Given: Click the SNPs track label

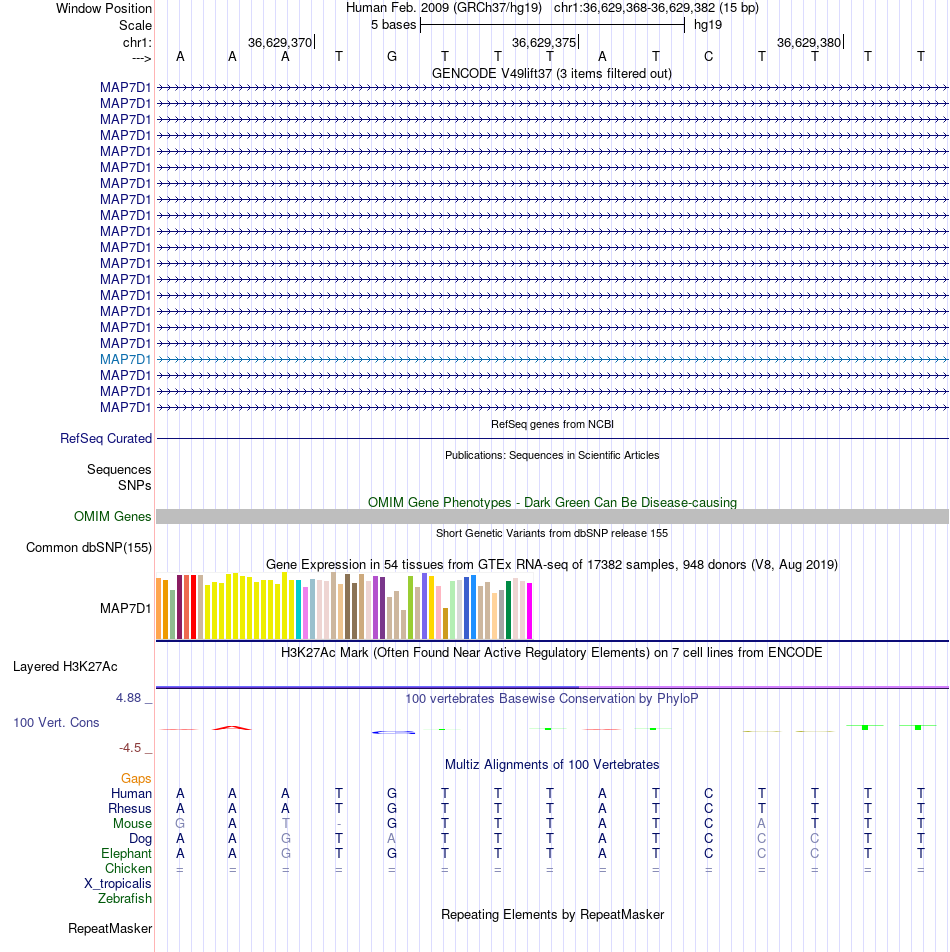Looking at the screenshot, I should pos(135,485).
